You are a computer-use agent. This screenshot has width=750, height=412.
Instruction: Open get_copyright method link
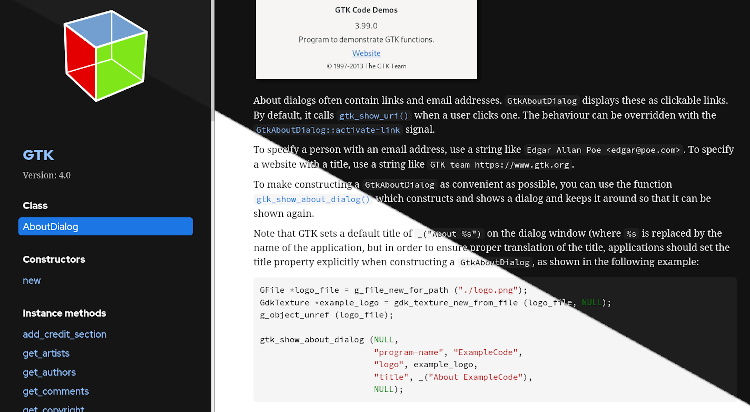point(53,409)
